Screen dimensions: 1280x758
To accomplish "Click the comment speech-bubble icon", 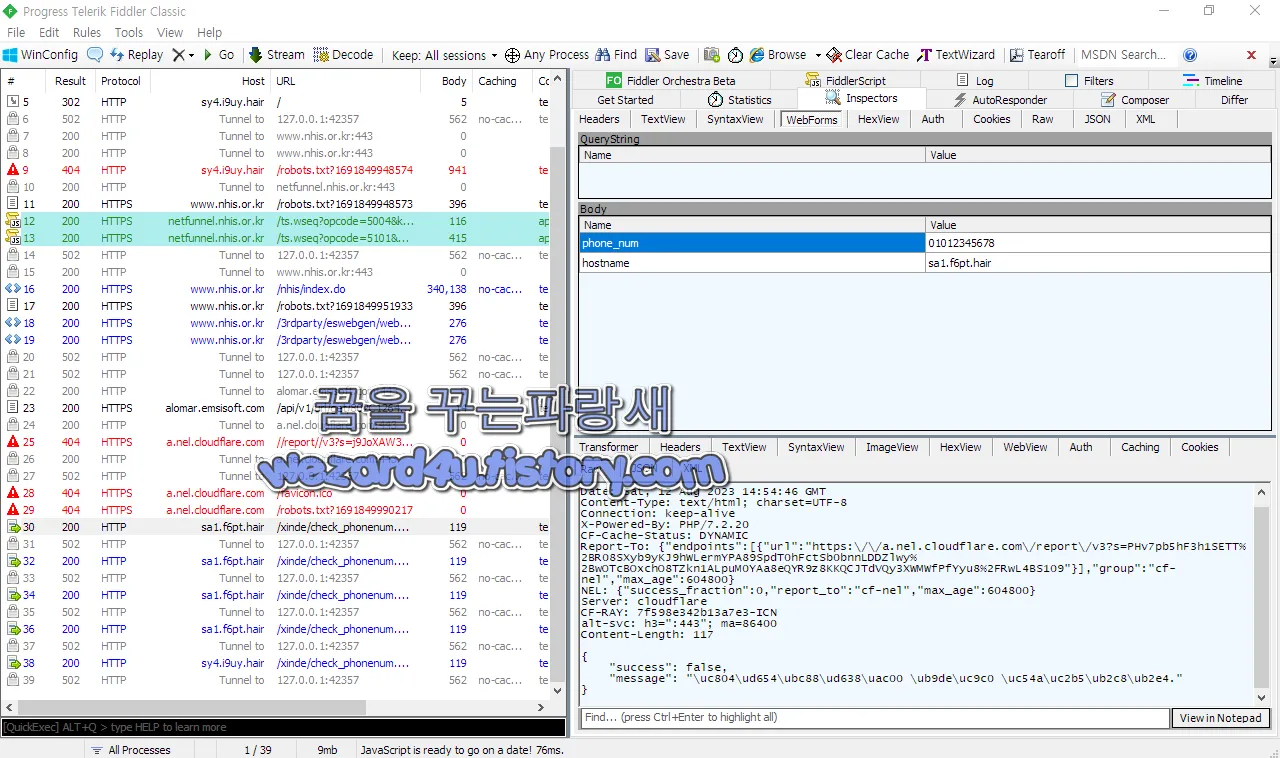I will (95, 55).
